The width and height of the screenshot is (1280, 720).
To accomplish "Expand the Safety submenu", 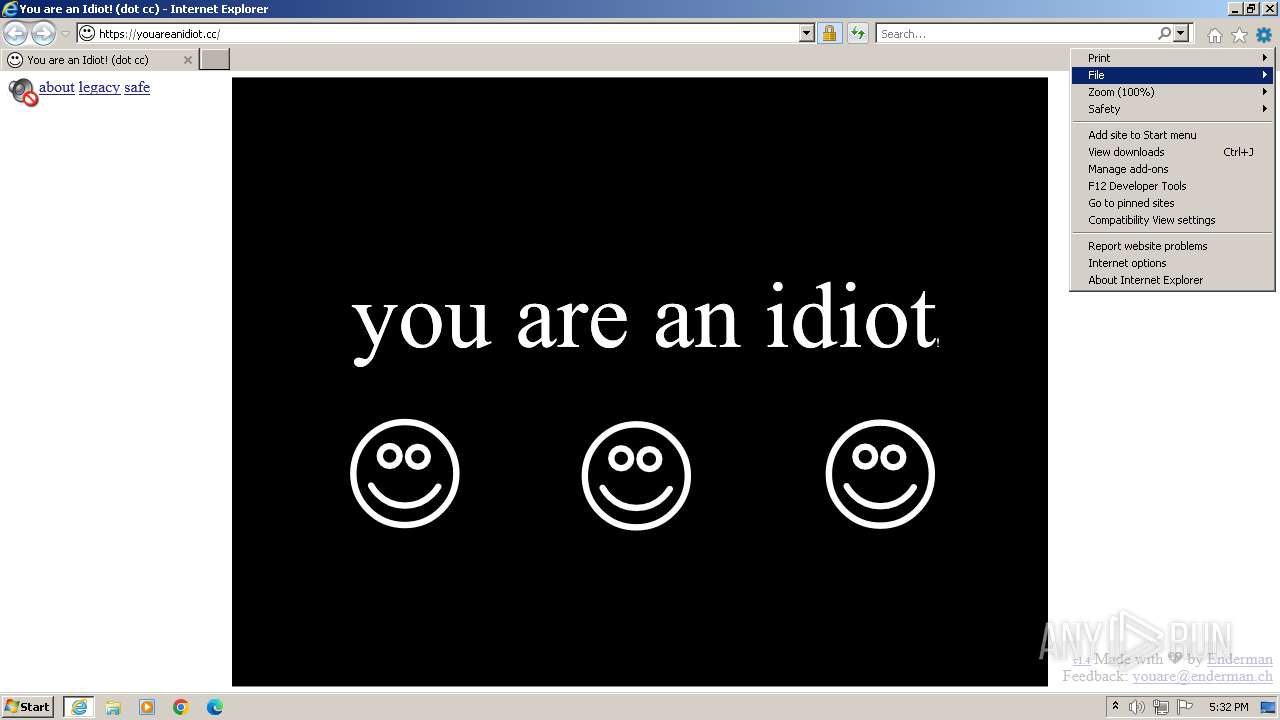I will [1172, 109].
